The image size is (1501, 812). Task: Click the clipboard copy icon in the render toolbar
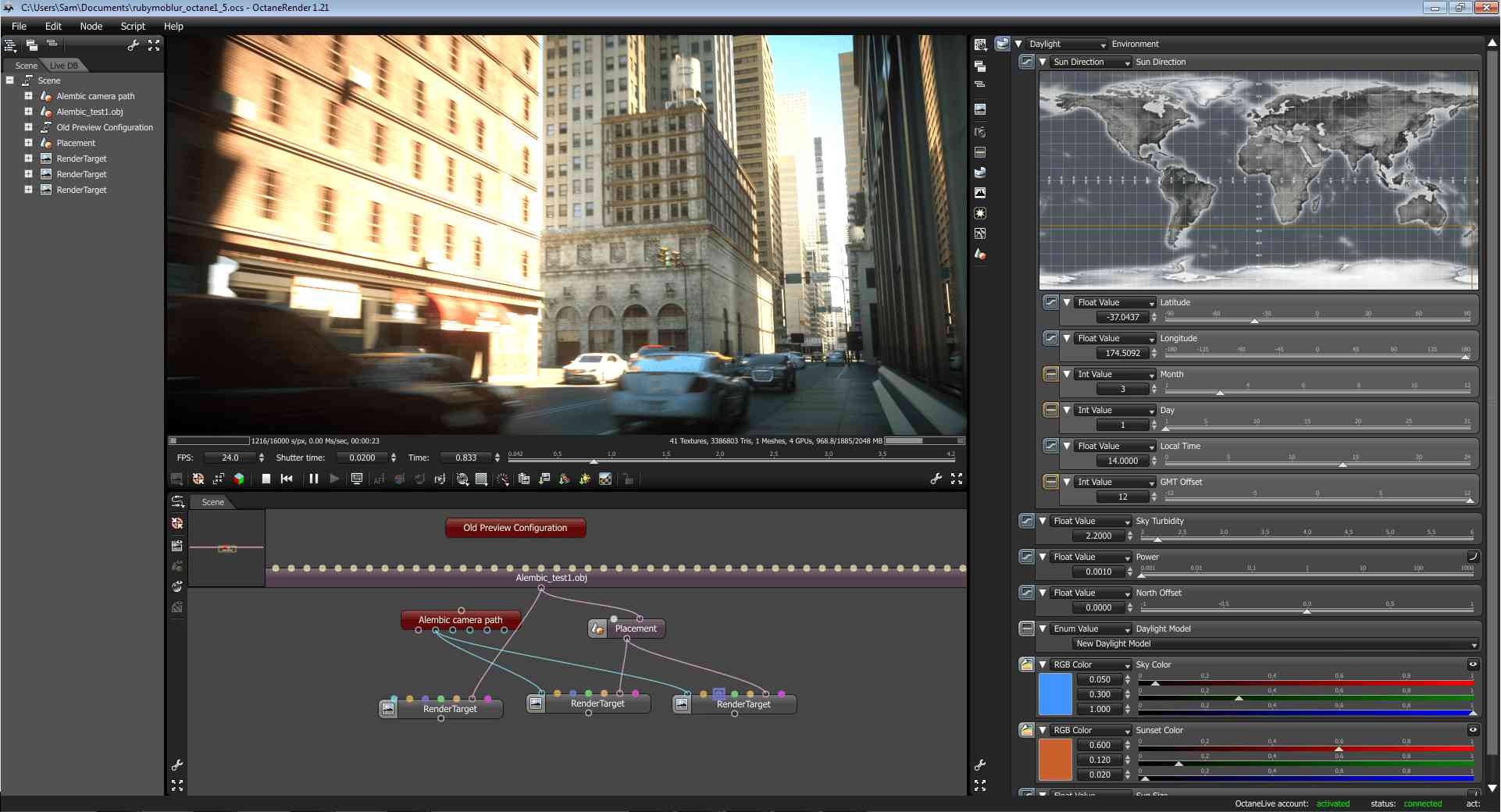(524, 479)
